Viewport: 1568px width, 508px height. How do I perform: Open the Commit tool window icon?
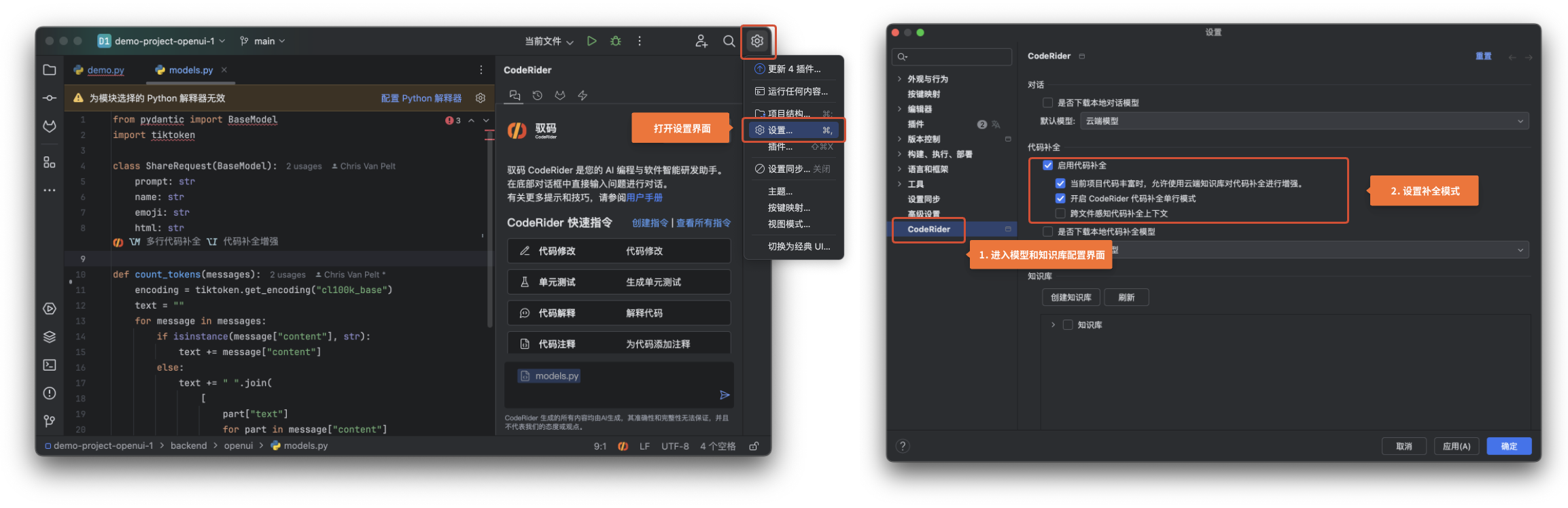pos(50,99)
